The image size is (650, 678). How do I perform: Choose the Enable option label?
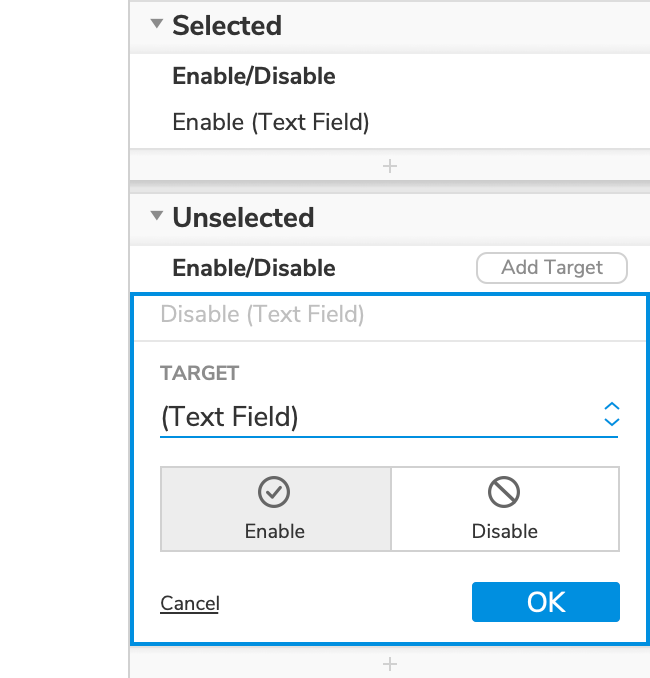[x=275, y=532]
